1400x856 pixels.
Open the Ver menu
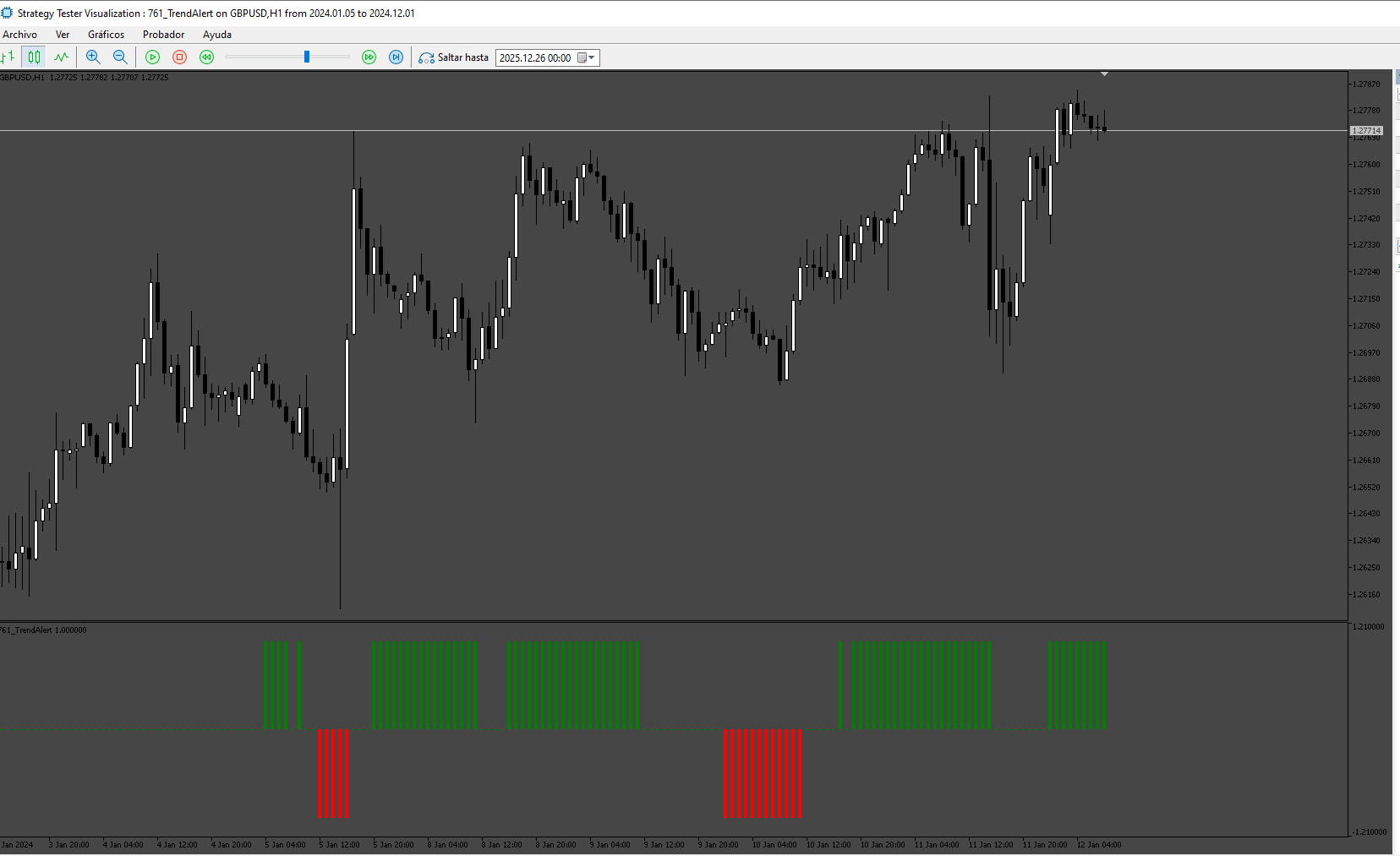(63, 35)
